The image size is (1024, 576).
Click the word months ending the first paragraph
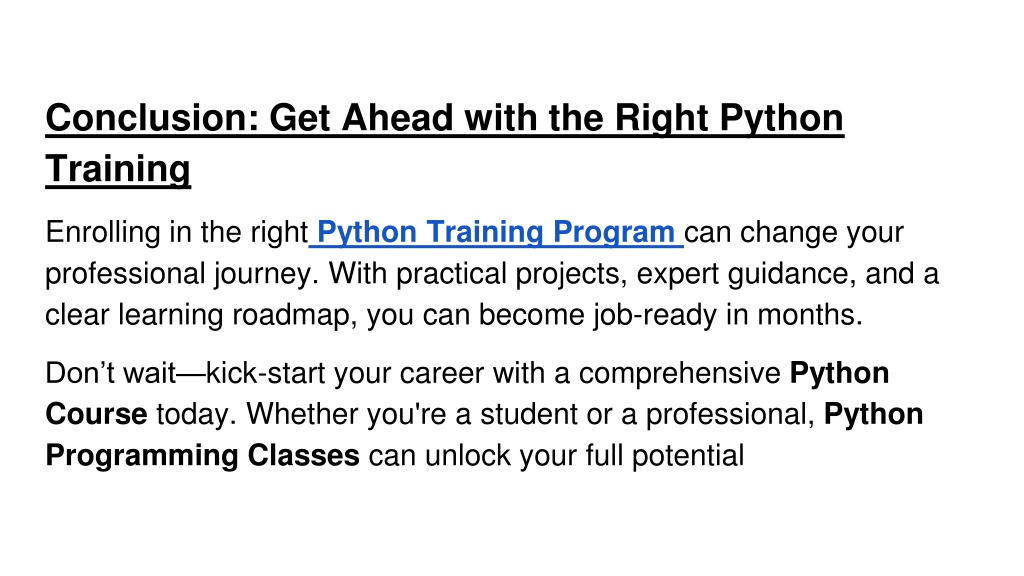click(x=806, y=315)
